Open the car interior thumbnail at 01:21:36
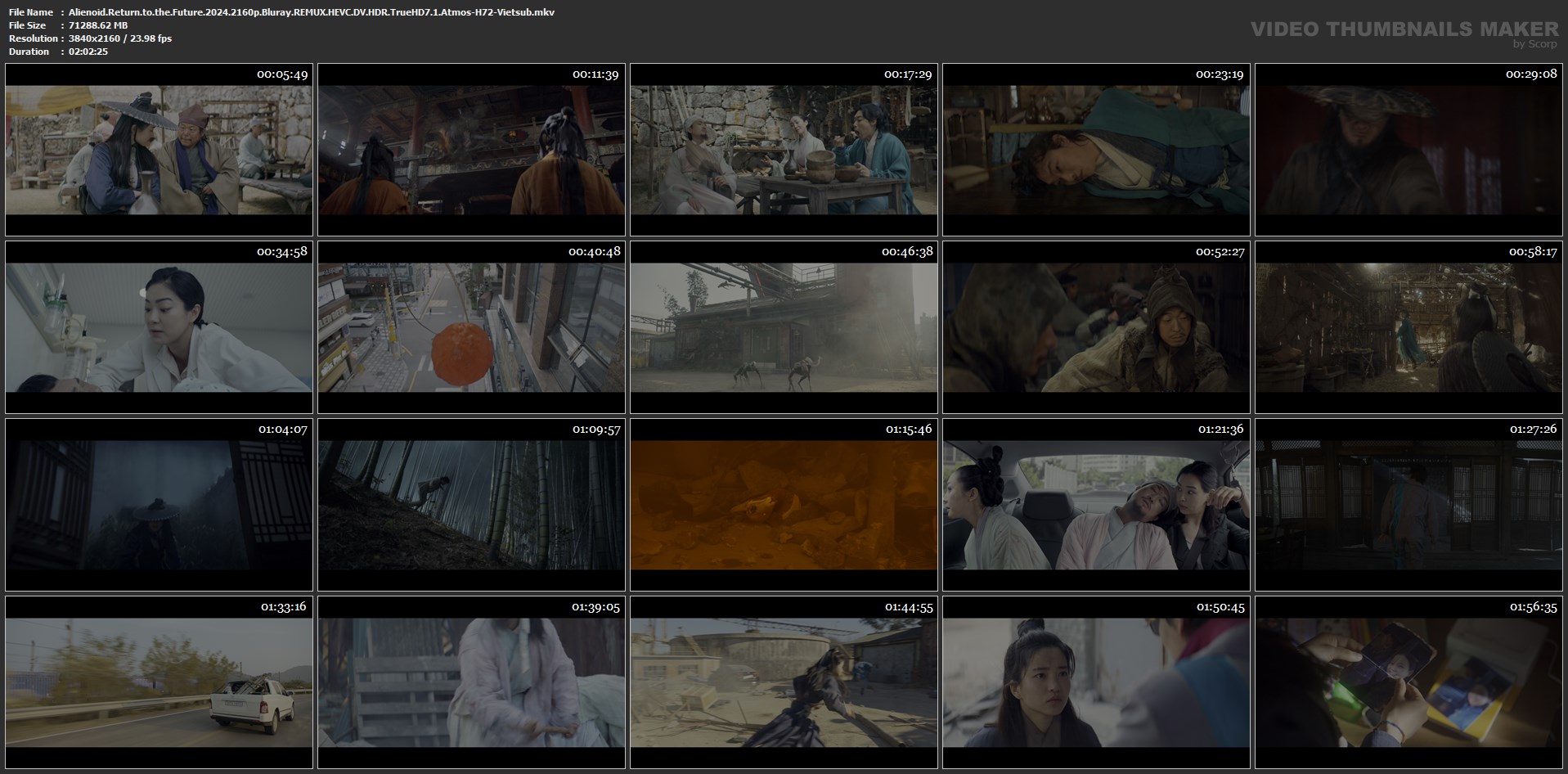The image size is (1568, 774). 1096,505
